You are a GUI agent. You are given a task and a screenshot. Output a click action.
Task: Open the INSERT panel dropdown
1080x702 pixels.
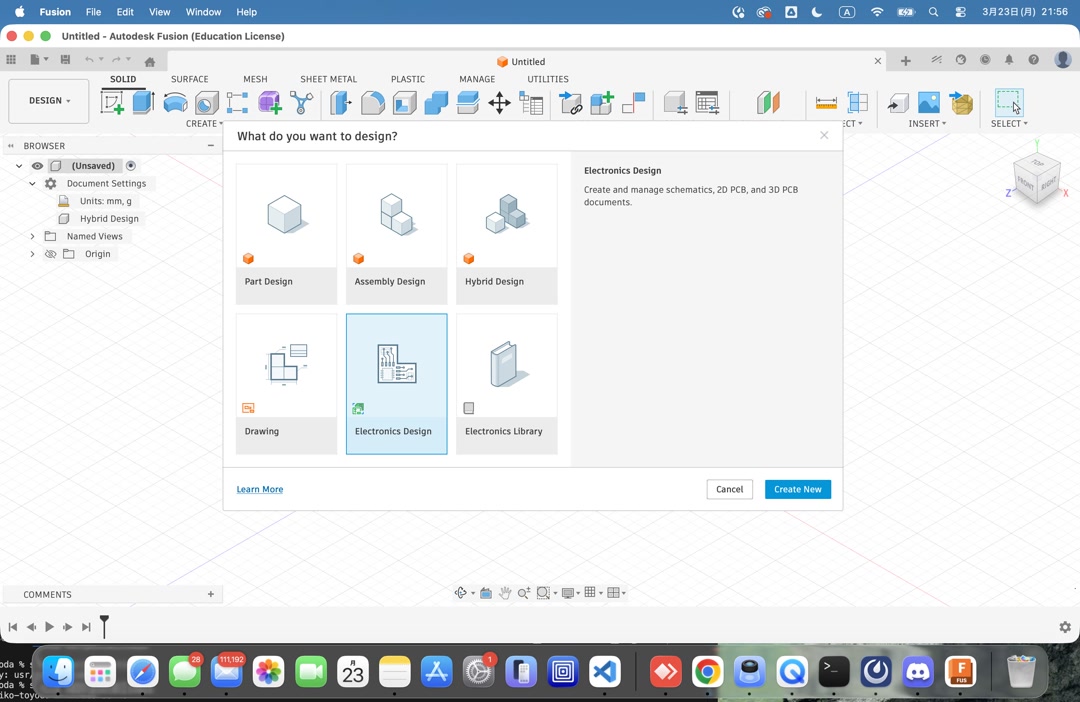pyautogui.click(x=927, y=124)
